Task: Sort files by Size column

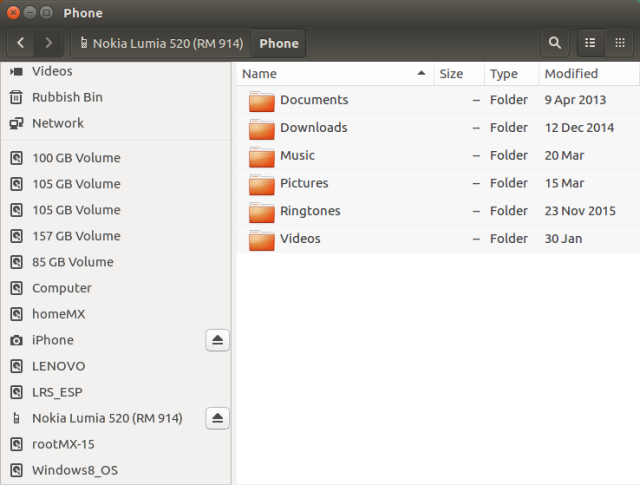Action: [451, 74]
